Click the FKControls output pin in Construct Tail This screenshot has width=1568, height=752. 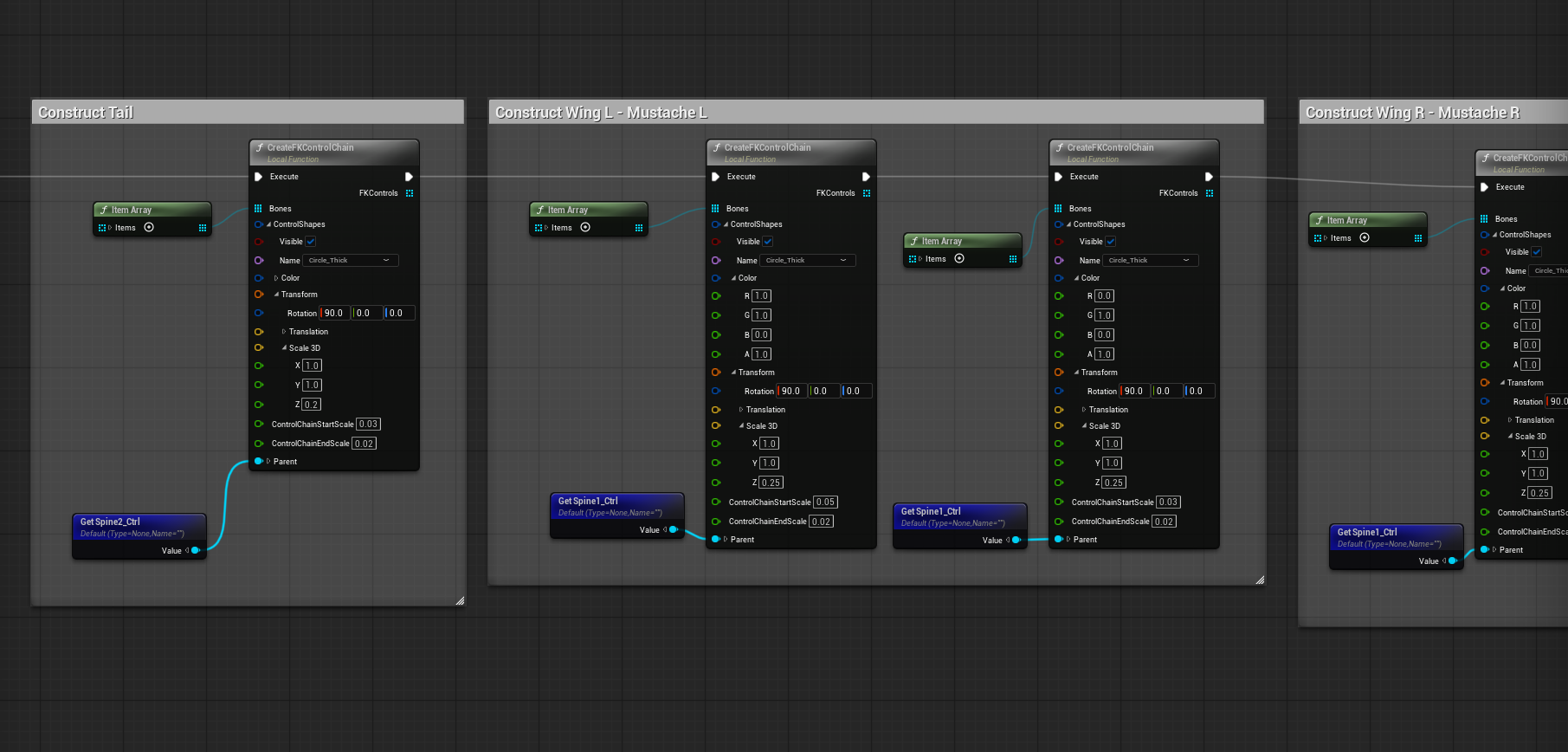click(x=410, y=193)
